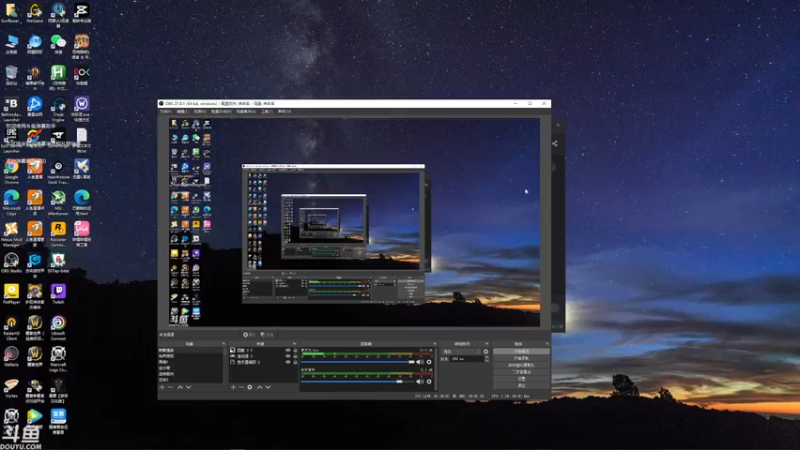Toggle the lock on the display capture source row
The height and width of the screenshot is (450, 800).
[x=295, y=362]
